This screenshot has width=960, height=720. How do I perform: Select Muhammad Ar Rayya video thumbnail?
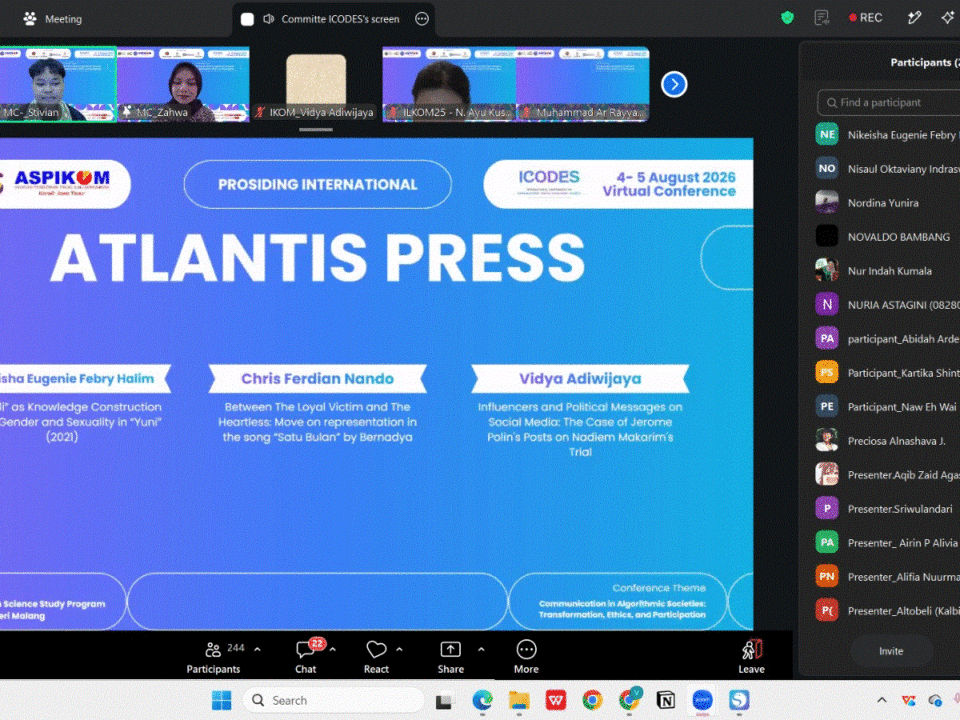click(x=583, y=84)
